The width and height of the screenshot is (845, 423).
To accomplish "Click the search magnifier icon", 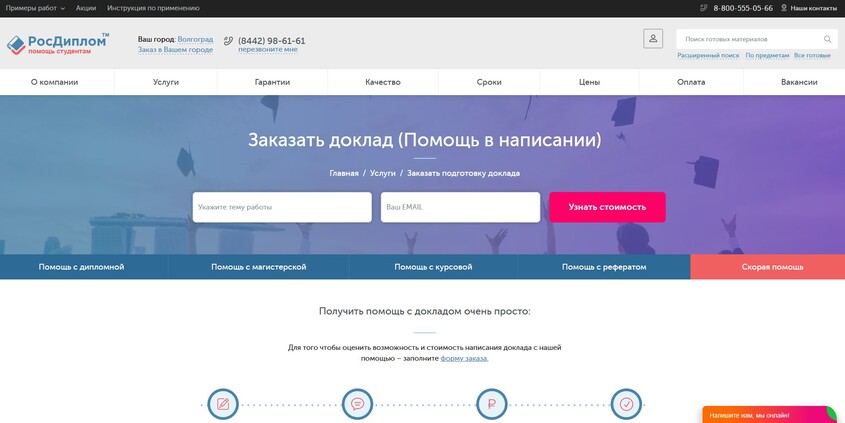I will (827, 39).
